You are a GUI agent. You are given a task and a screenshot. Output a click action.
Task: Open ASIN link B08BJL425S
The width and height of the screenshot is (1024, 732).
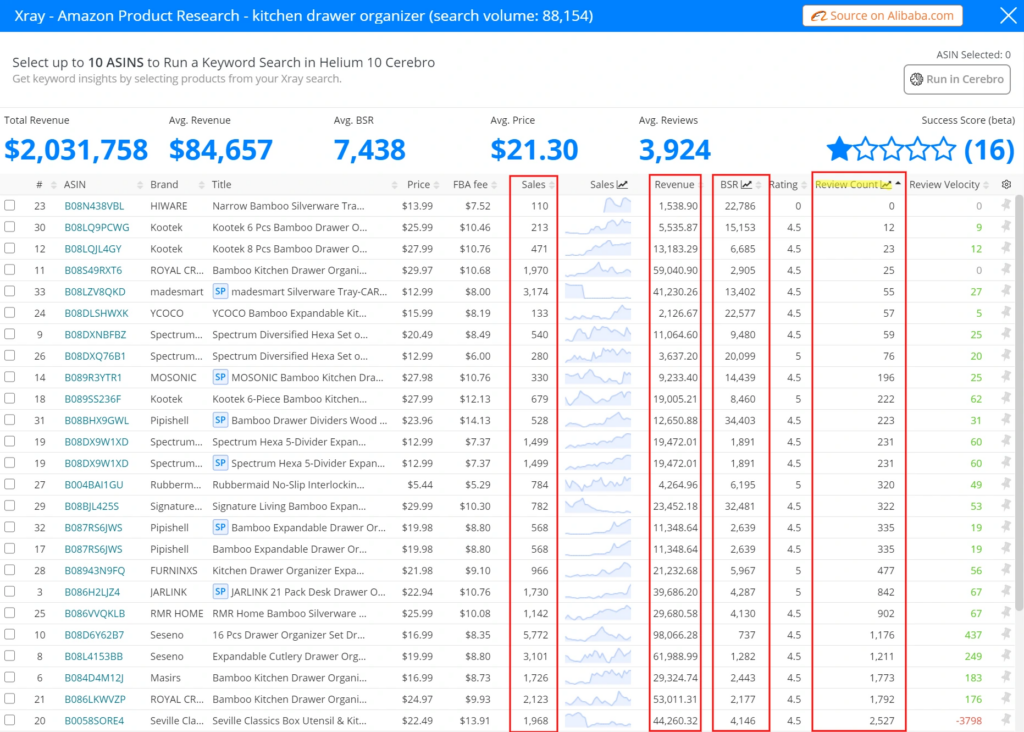click(91, 506)
